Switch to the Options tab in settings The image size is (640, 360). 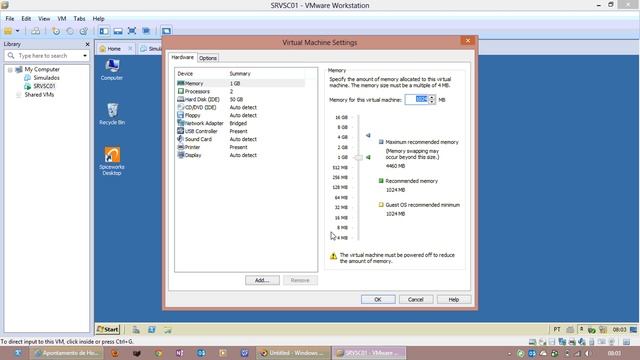[208, 58]
